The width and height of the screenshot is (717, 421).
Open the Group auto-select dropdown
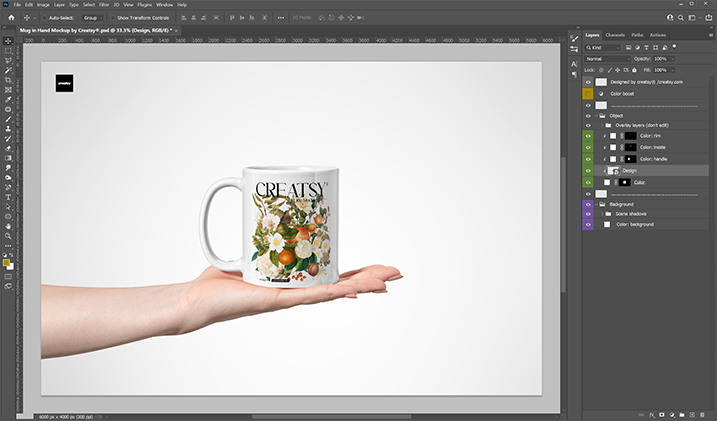(92, 18)
